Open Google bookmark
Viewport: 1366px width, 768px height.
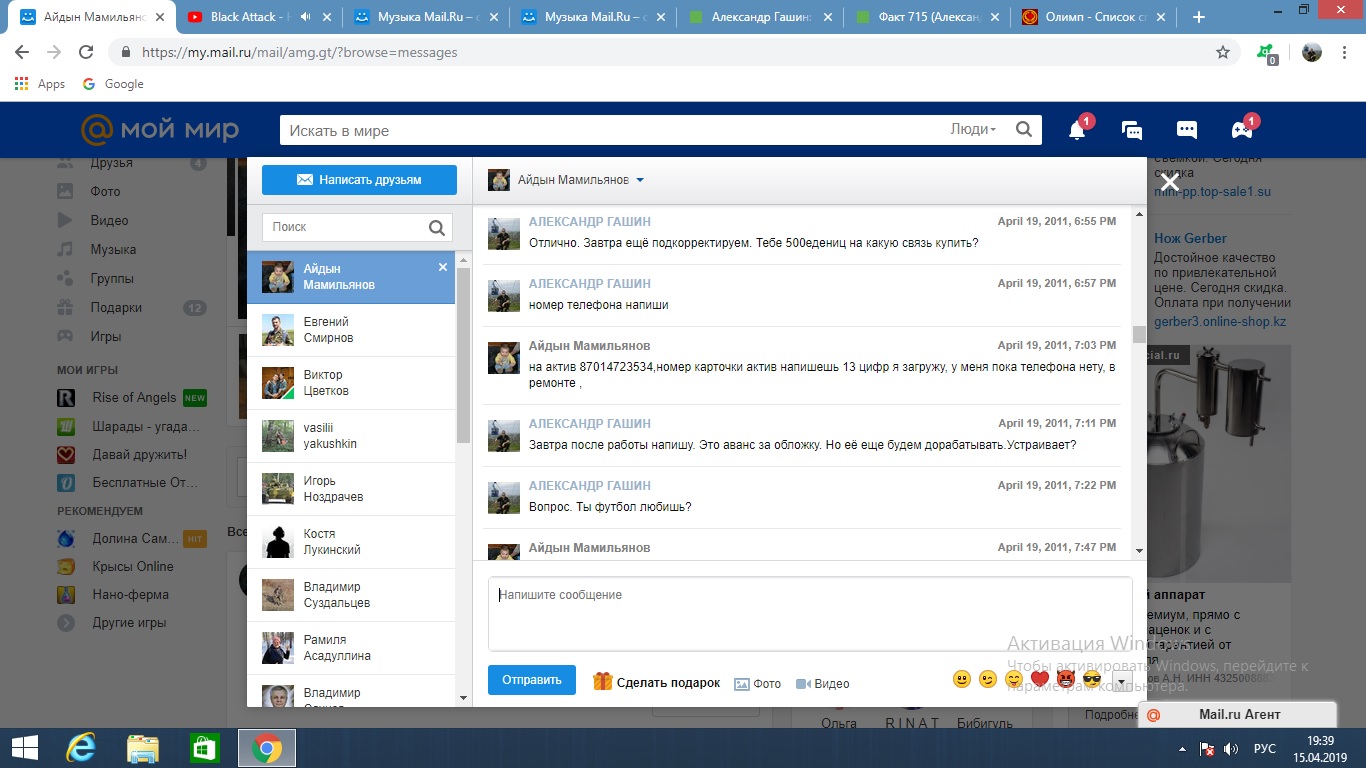tap(113, 84)
